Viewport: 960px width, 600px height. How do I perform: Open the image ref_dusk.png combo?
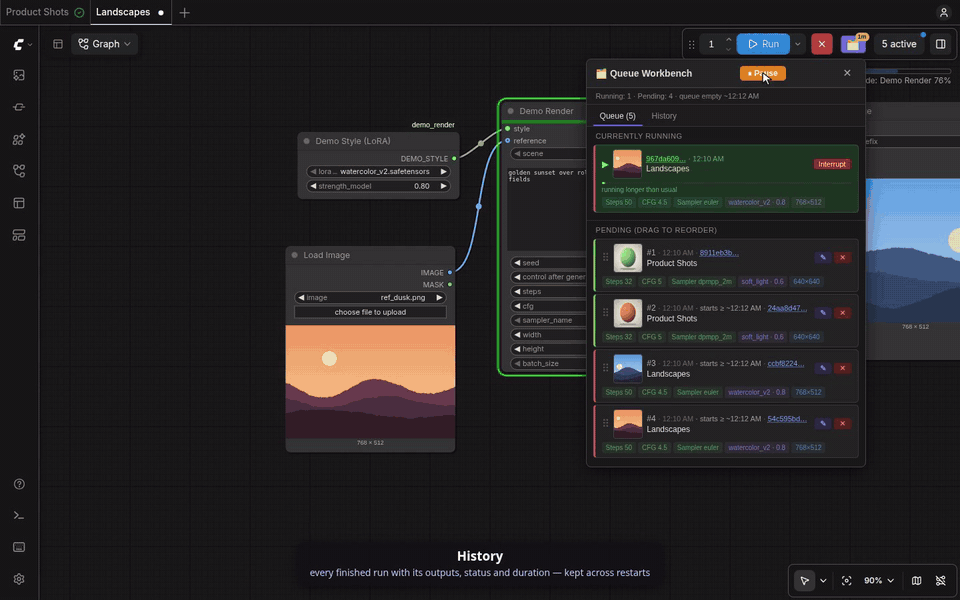pos(370,298)
